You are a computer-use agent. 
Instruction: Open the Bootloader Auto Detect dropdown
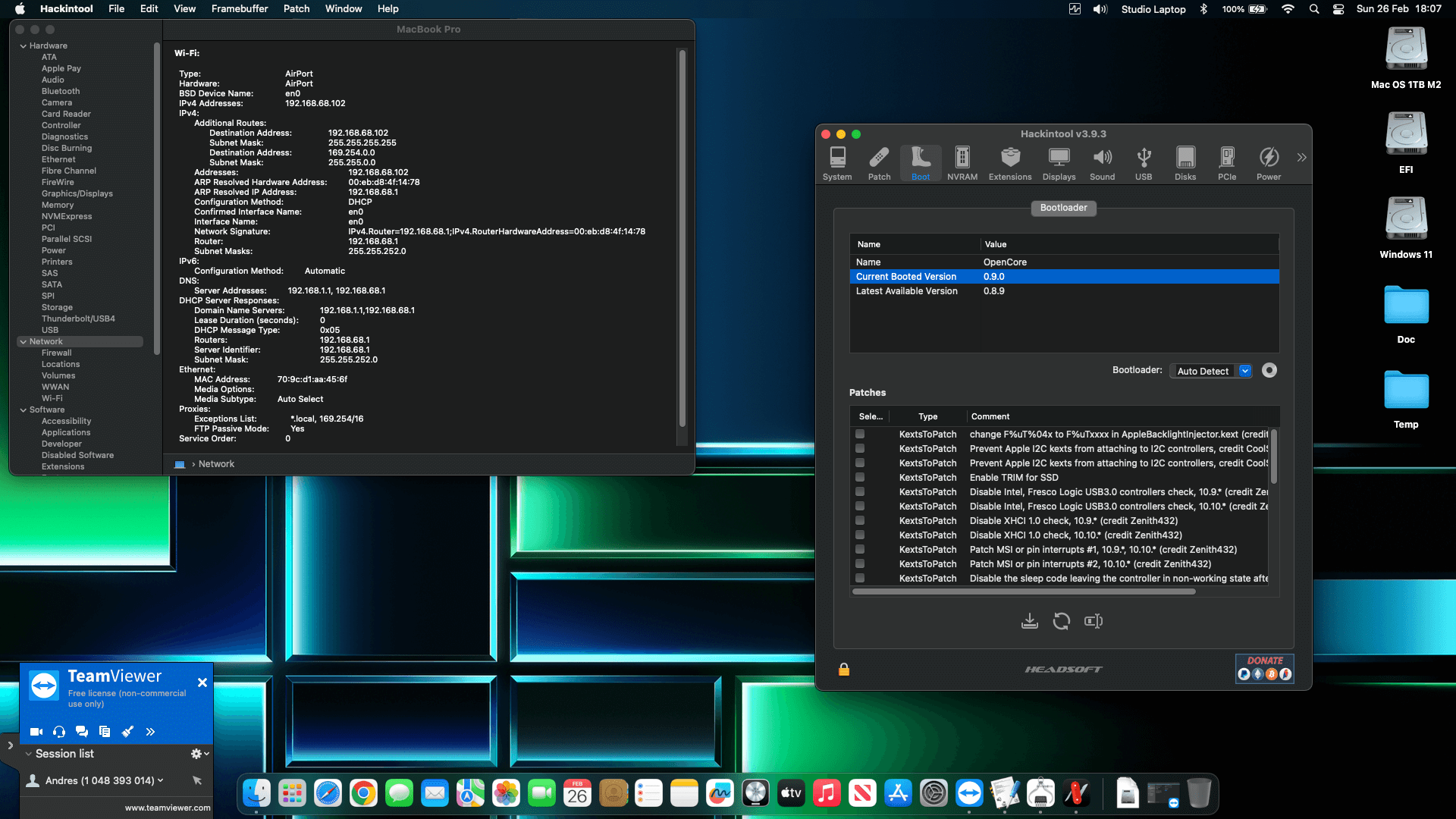[x=1210, y=371]
